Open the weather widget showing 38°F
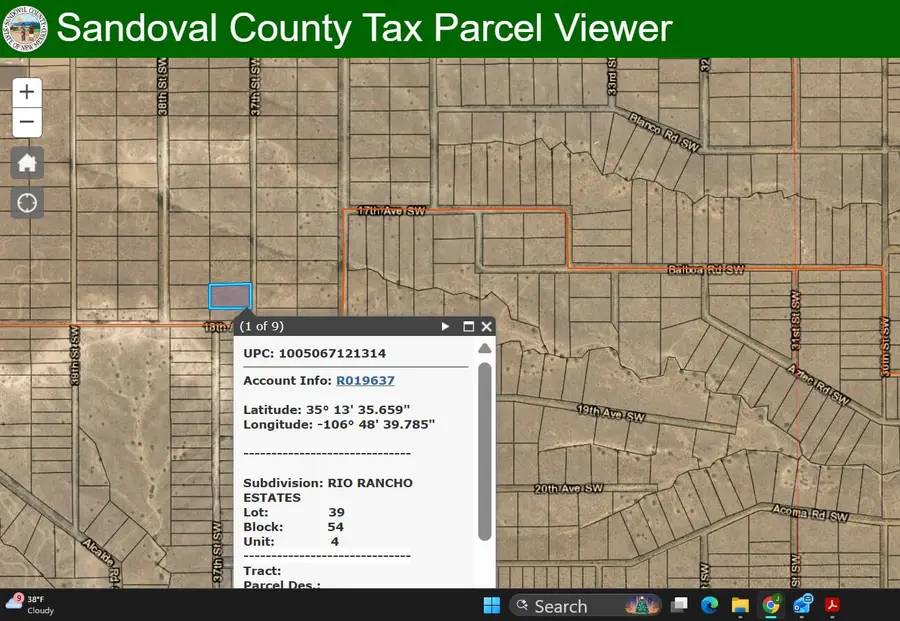This screenshot has height=621, width=900. click(x=30, y=604)
